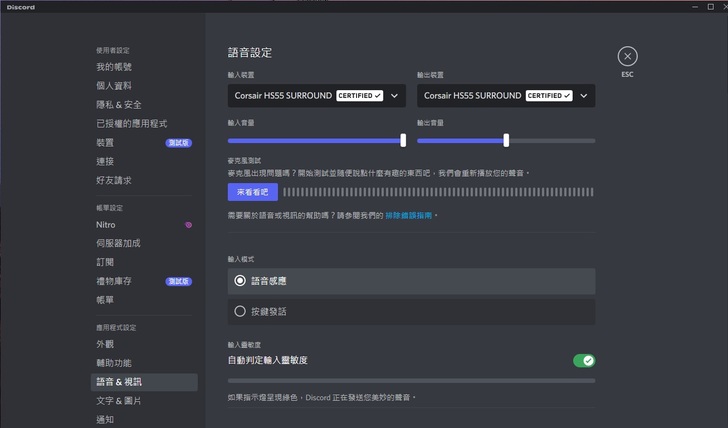728x428 pixels.
Task: Click the 輸出音量 slider handle
Action: click(x=506, y=141)
